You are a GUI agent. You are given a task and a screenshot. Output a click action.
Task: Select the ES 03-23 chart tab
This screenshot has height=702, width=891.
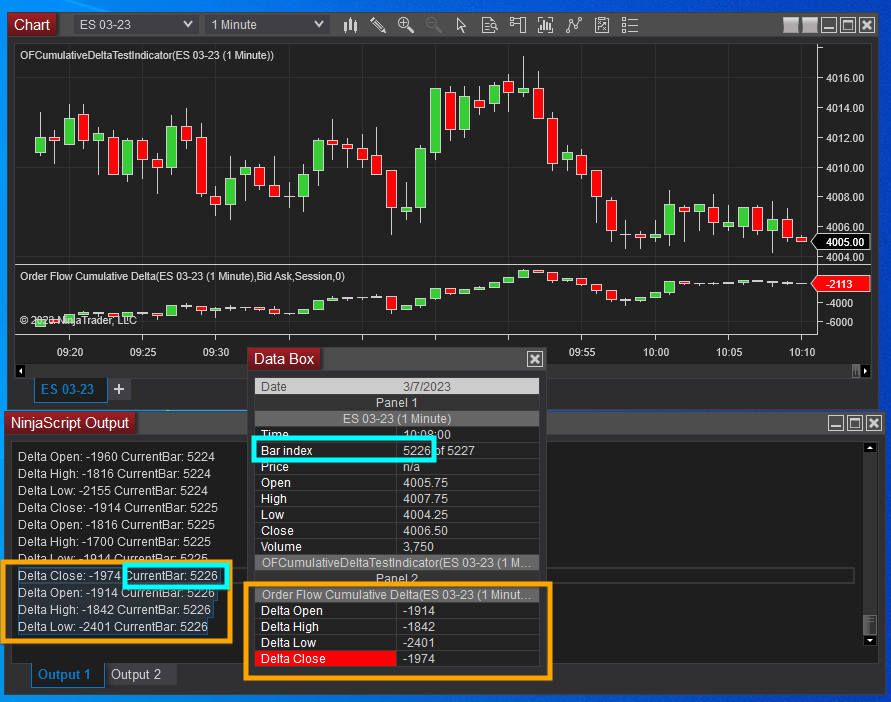(x=68, y=389)
